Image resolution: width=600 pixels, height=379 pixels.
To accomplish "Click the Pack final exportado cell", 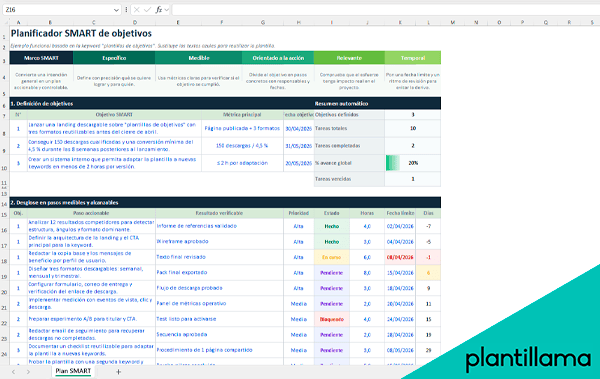I will [x=219, y=273].
